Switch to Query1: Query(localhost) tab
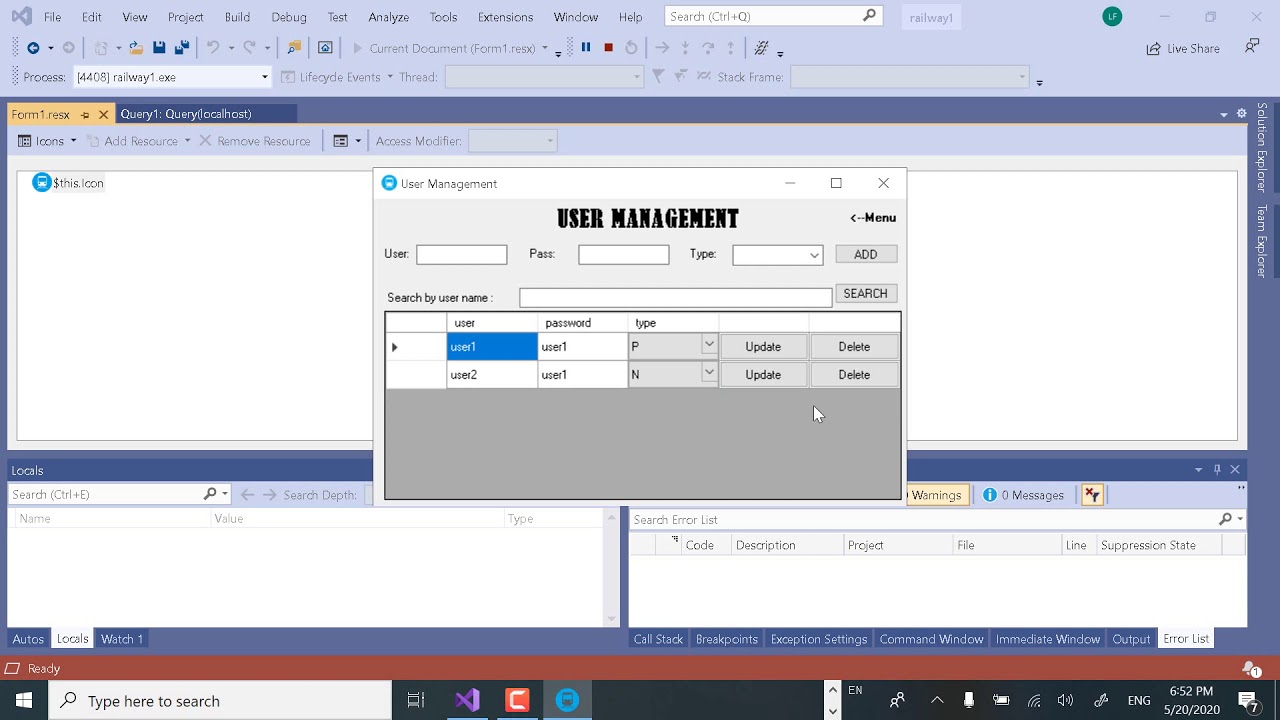The image size is (1280, 720). 186,114
